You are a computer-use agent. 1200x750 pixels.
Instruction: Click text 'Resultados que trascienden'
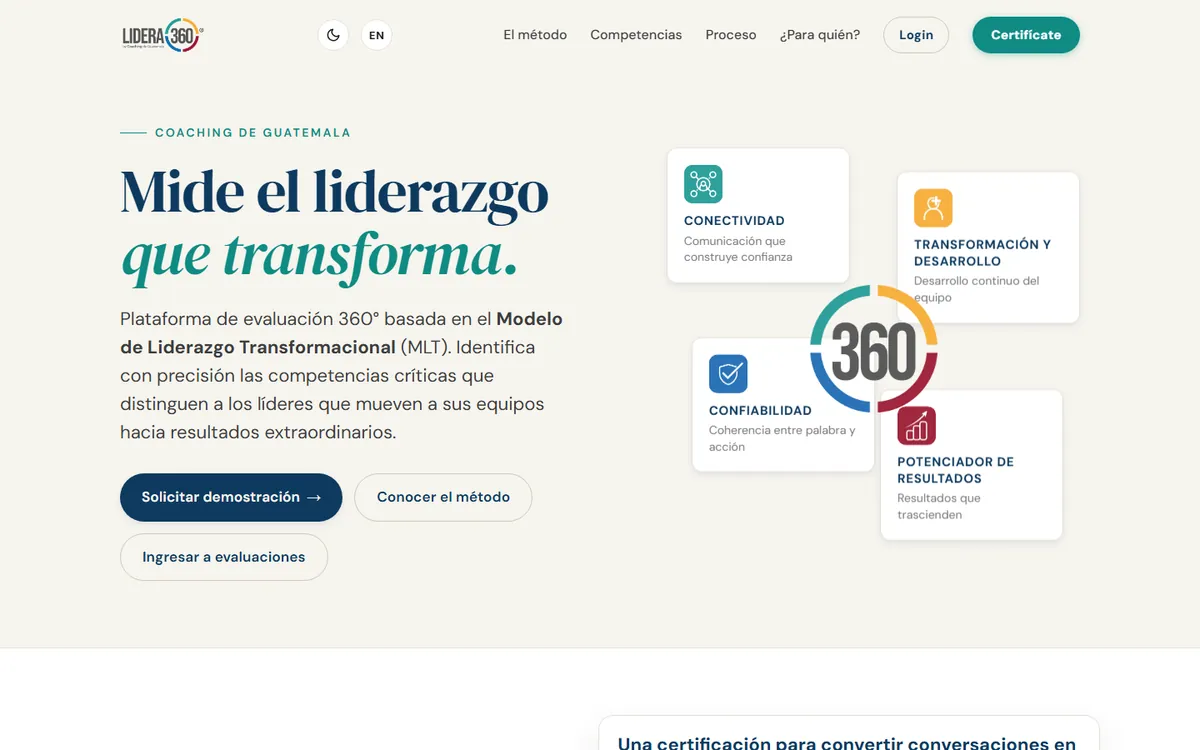coord(939,506)
